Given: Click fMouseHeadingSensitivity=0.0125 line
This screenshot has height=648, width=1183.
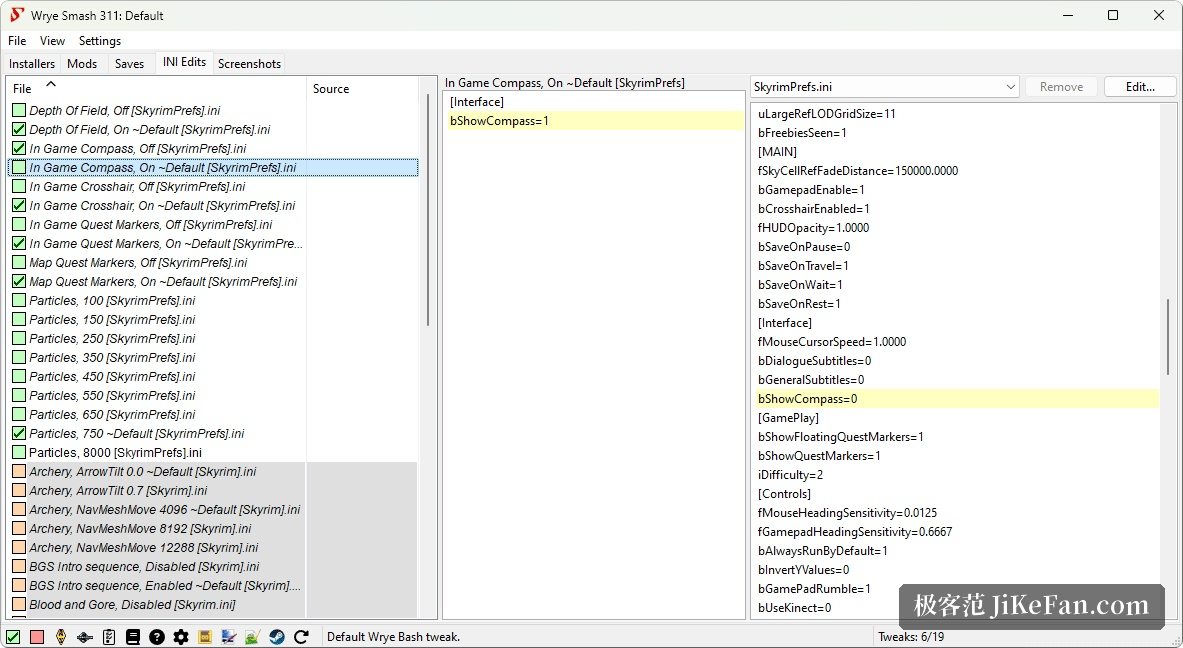Looking at the screenshot, I should [847, 512].
